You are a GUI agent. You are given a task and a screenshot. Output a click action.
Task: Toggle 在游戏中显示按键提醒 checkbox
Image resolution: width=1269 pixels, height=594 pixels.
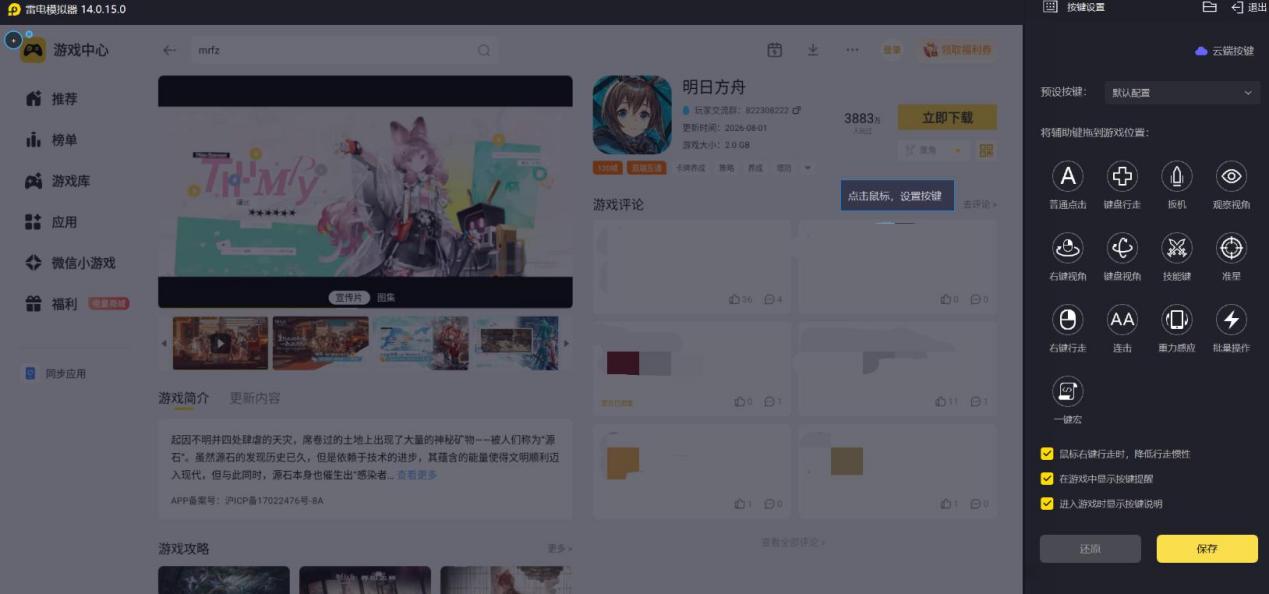[1047, 478]
